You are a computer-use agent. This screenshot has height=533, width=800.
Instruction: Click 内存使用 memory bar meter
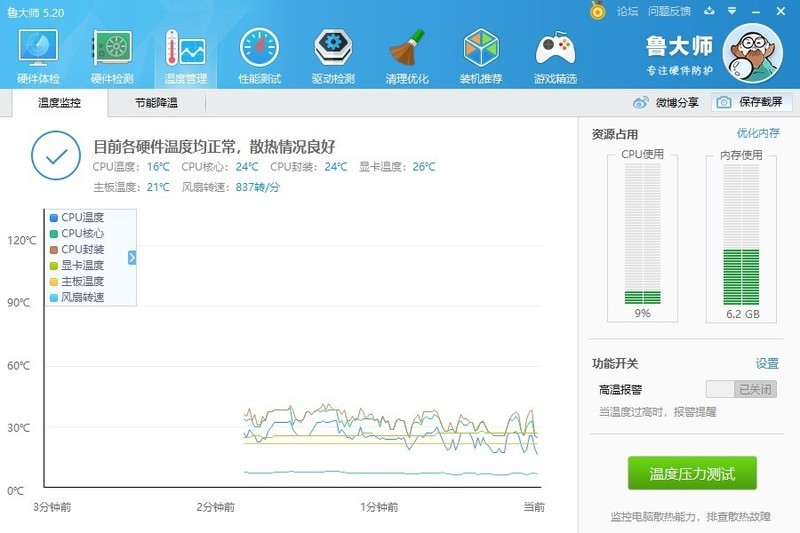tap(741, 234)
